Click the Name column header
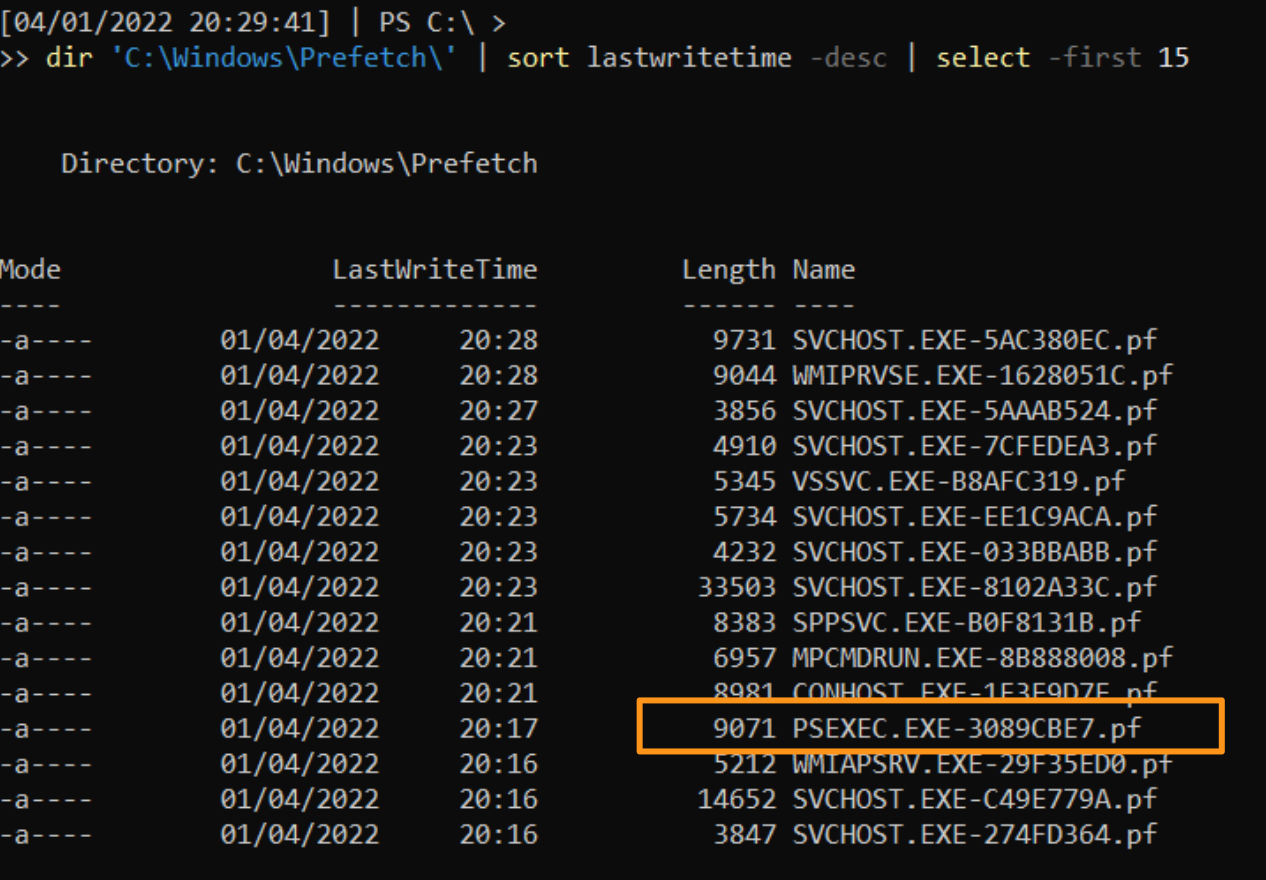The height and width of the screenshot is (880, 1266). click(824, 269)
